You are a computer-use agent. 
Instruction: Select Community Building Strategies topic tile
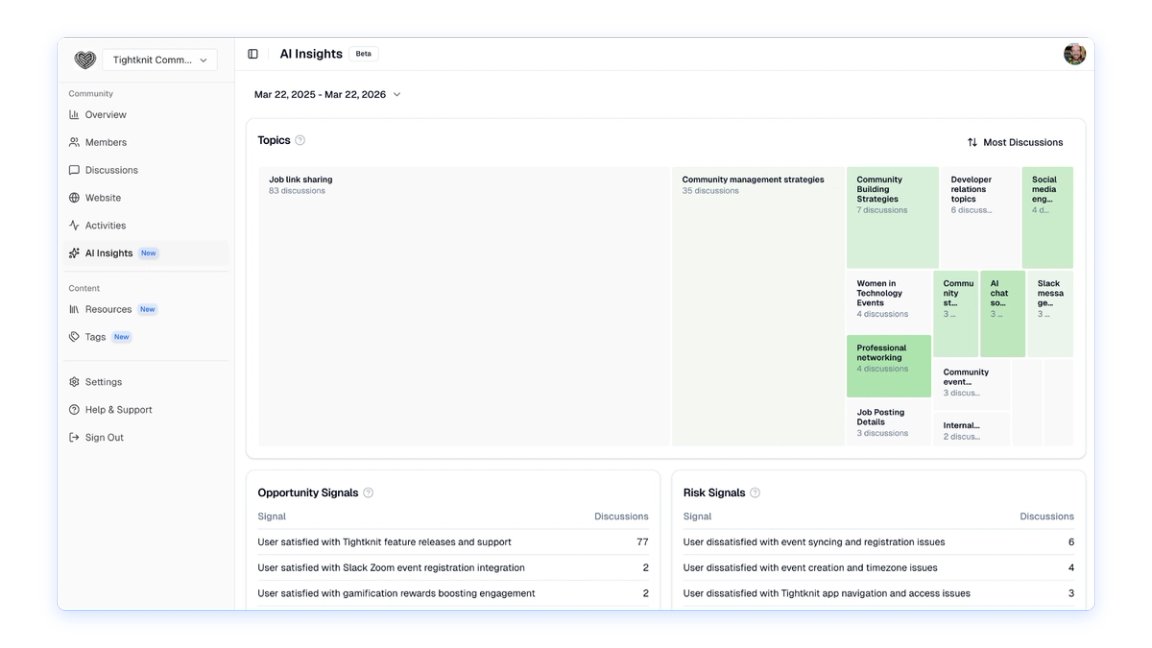[x=893, y=217]
